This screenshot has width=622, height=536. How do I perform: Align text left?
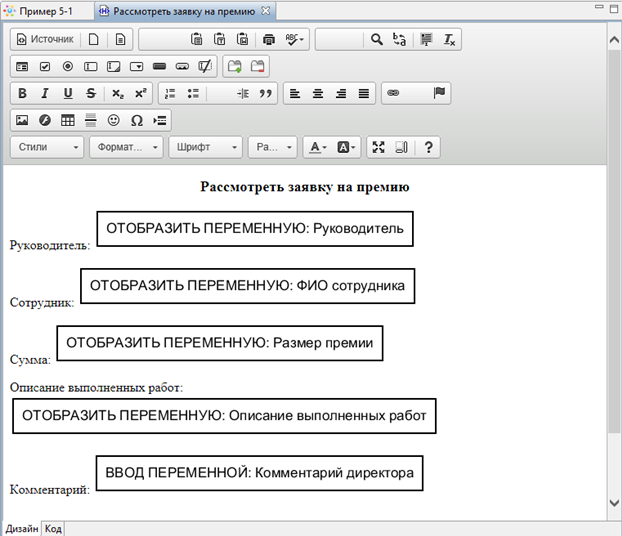click(x=295, y=93)
